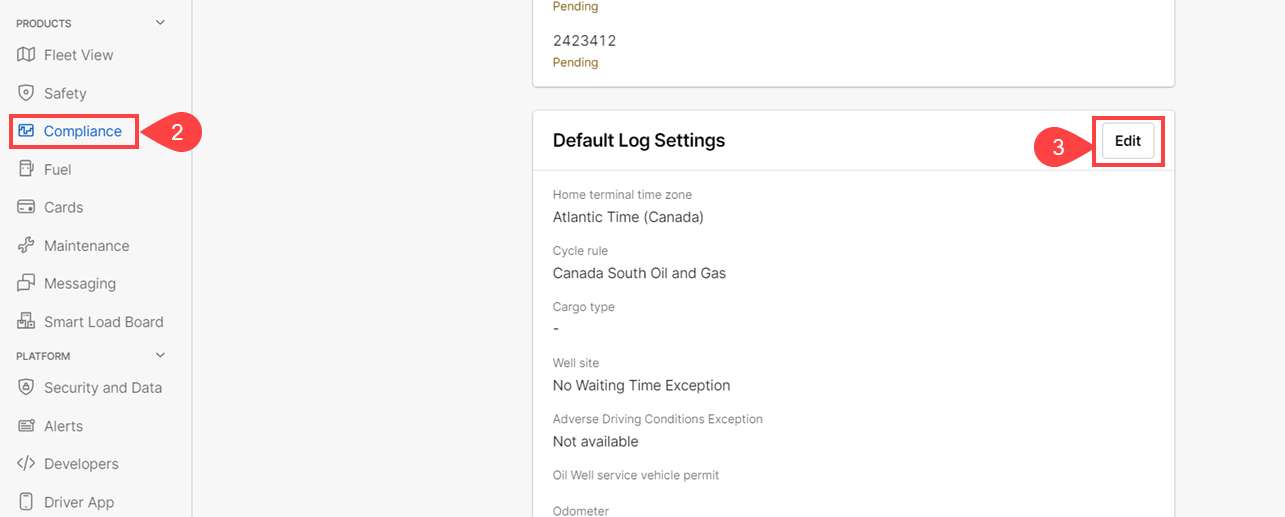Click the Messaging chat icon

pyautogui.click(x=27, y=284)
